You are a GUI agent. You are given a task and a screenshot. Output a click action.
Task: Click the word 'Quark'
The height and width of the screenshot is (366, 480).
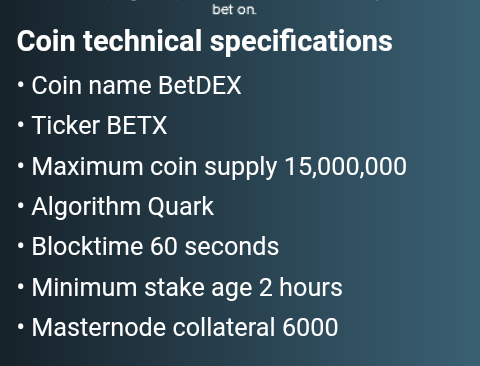tap(181, 207)
